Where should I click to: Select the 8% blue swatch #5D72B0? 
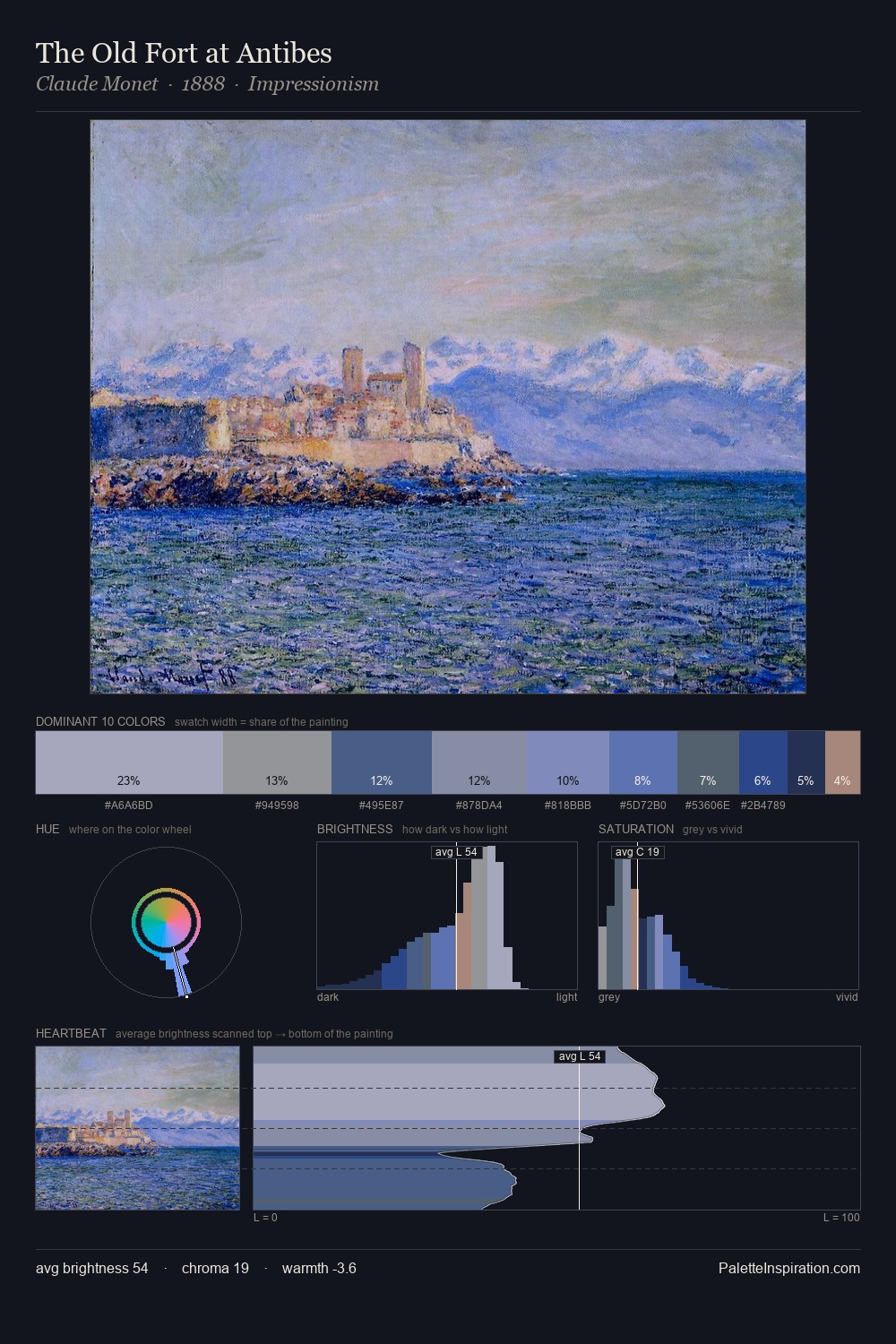(643, 762)
